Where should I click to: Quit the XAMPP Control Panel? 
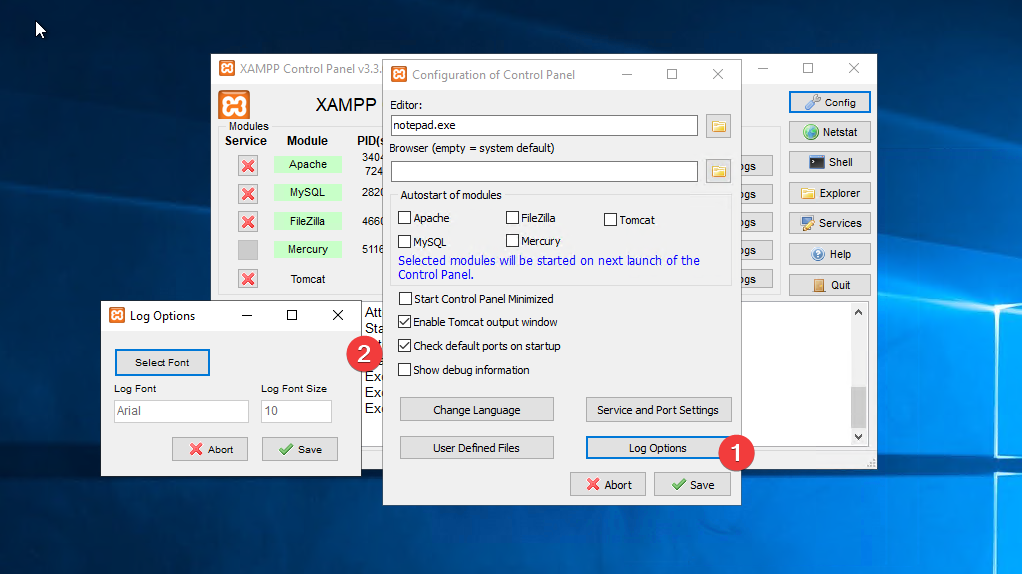point(830,285)
